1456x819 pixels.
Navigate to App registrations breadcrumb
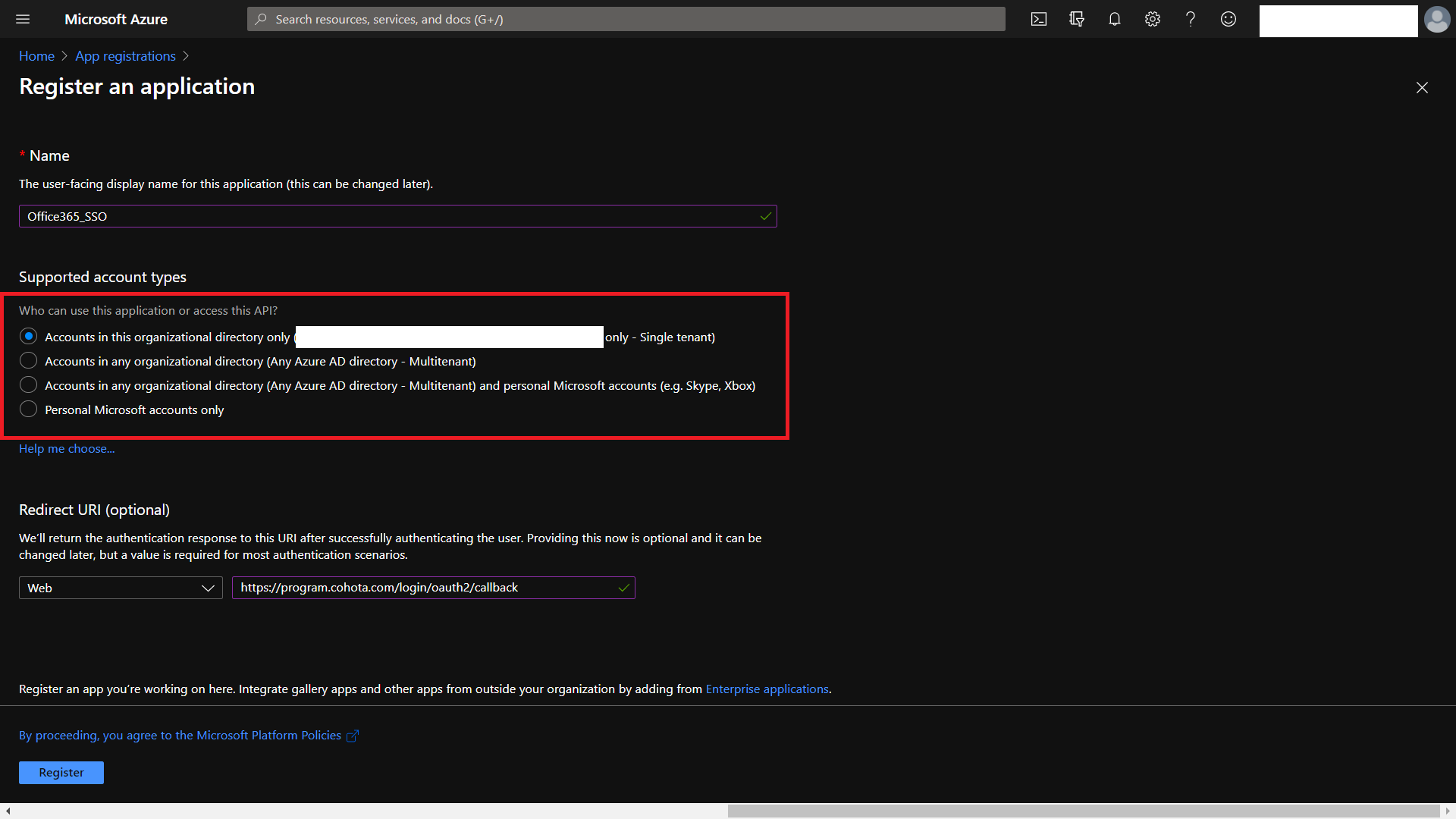click(x=125, y=56)
